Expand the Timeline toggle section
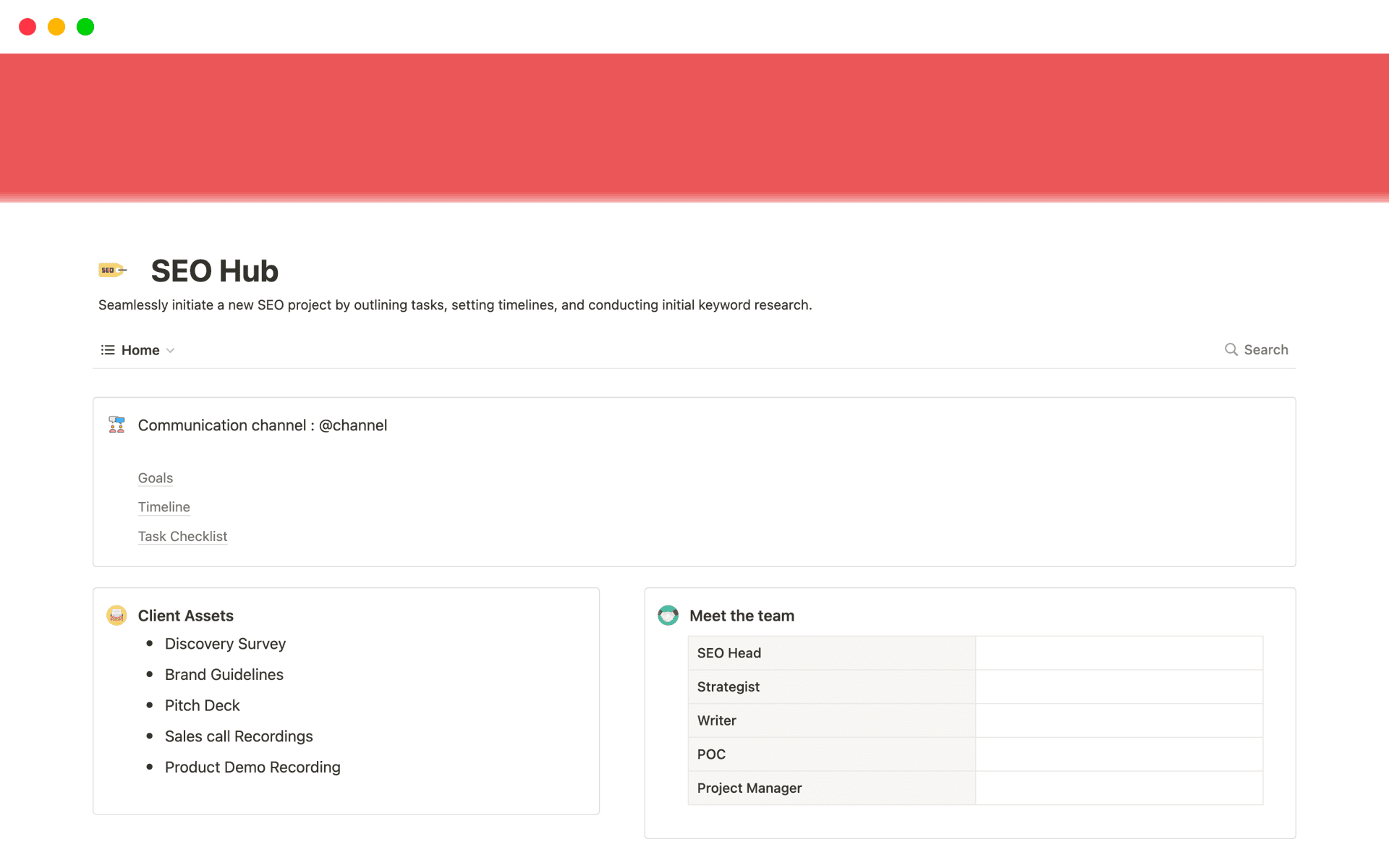1389x868 pixels. coord(163,507)
